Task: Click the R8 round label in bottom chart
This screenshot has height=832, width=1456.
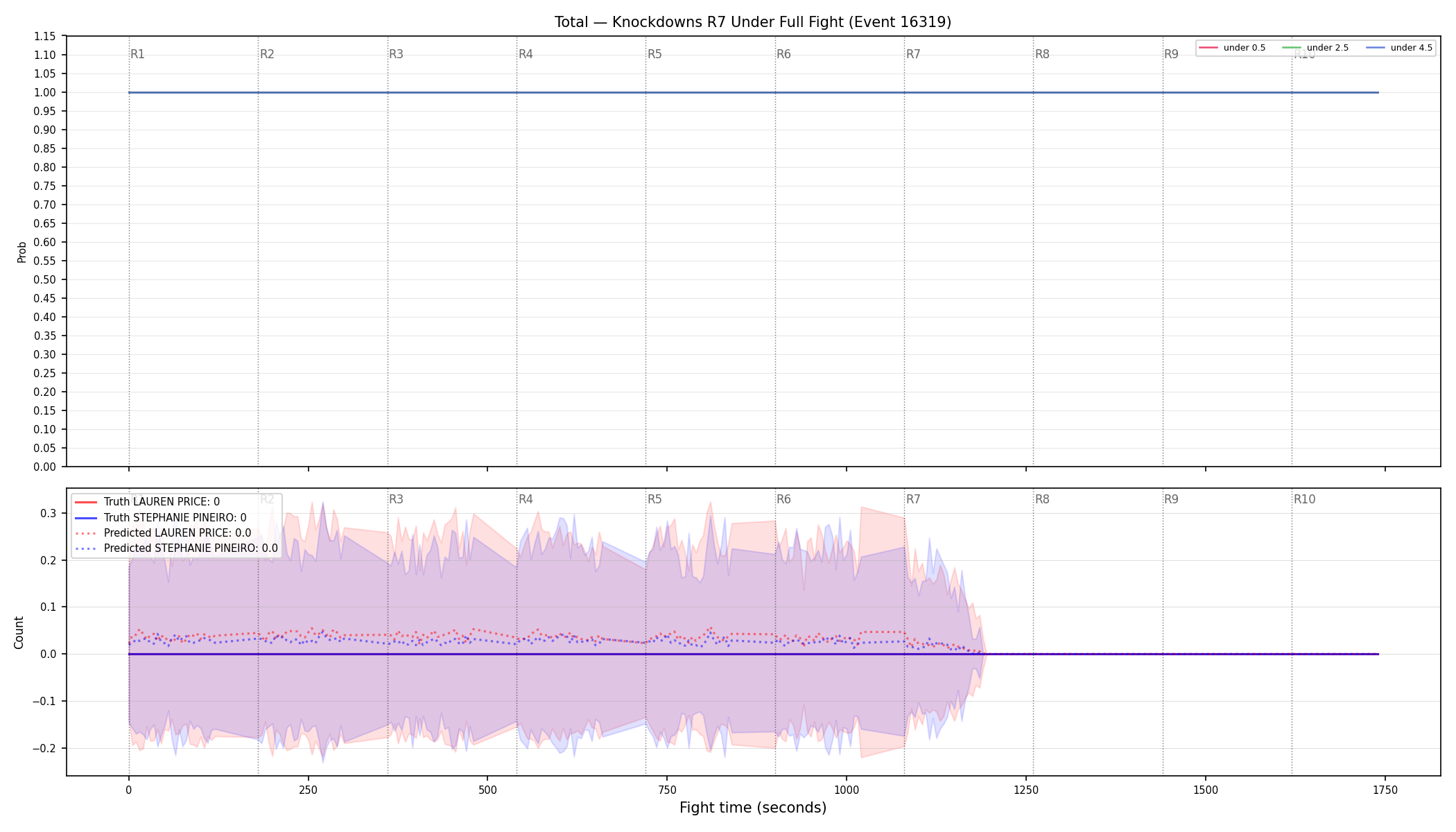Action: click(1042, 499)
